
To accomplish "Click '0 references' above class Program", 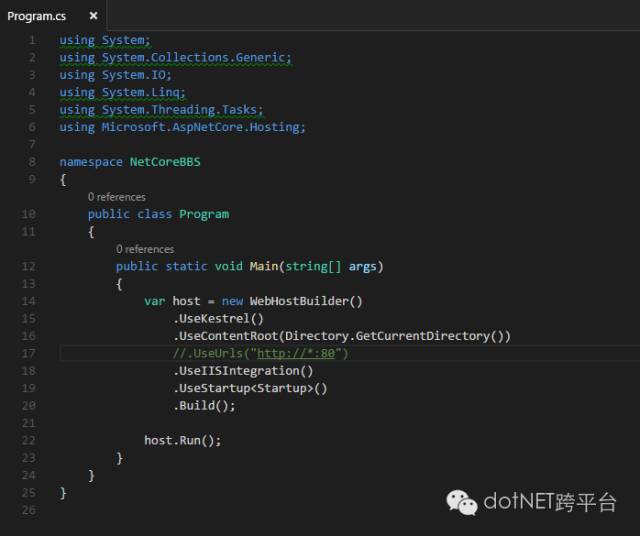I will (x=117, y=197).
